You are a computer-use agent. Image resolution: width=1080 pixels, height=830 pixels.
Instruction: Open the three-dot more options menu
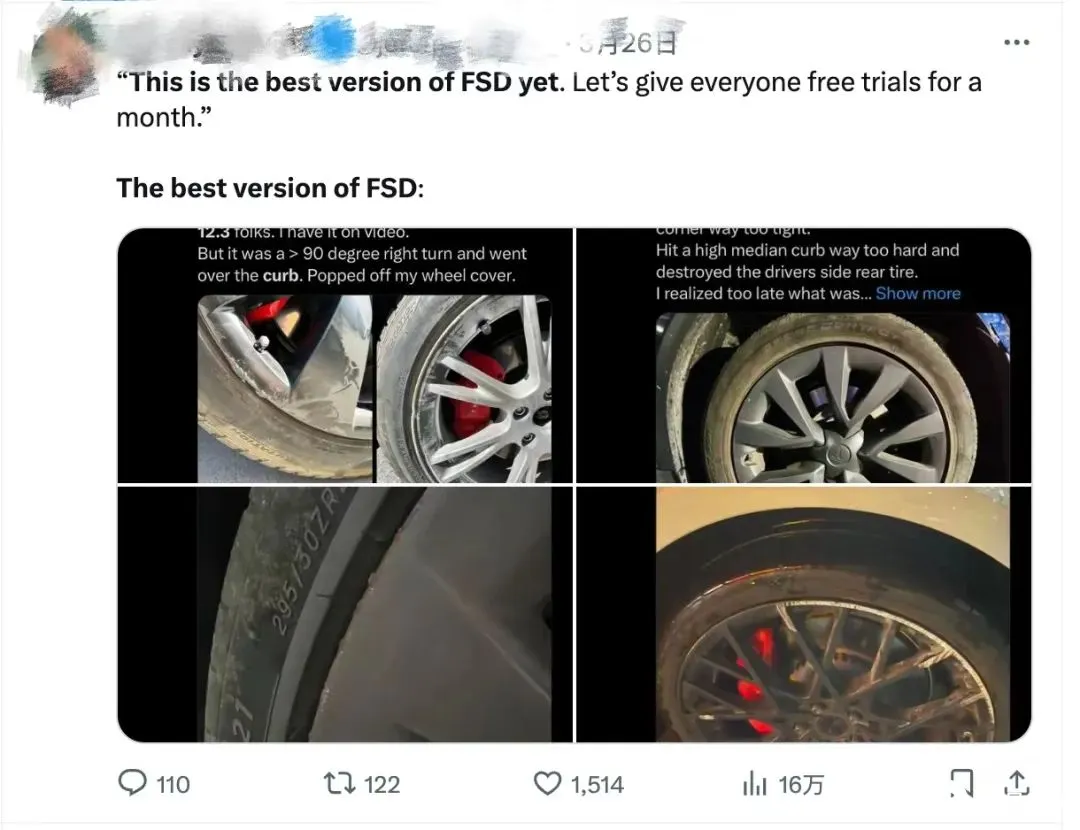coord(1016,42)
